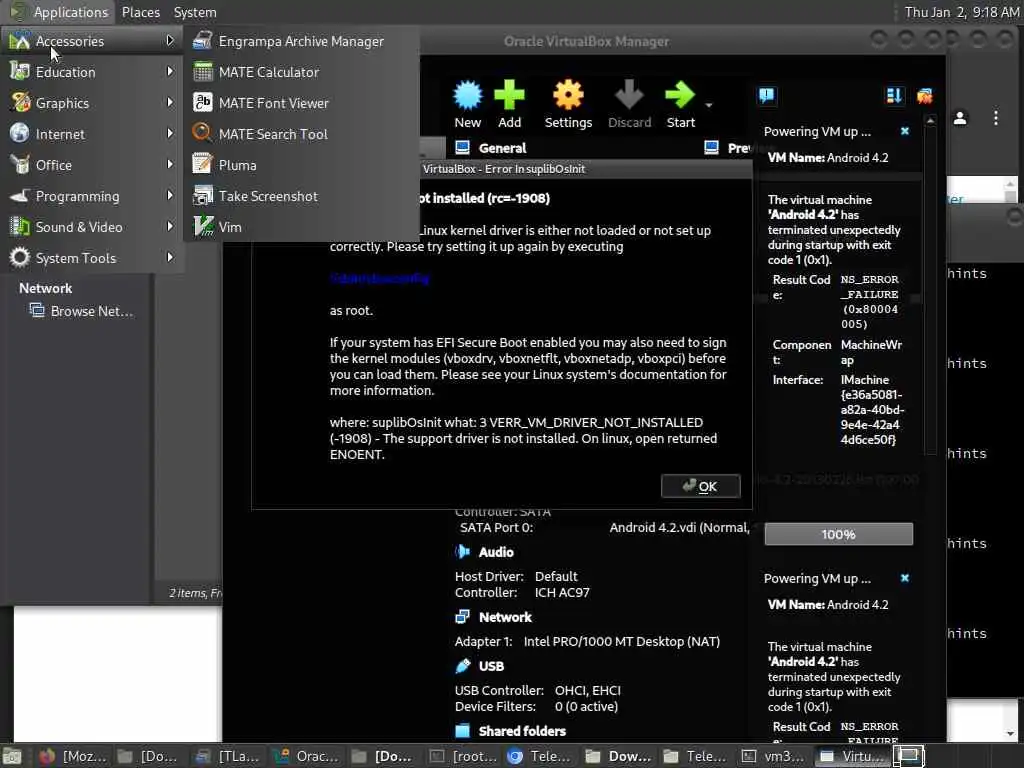
Task: Click the Shared folders section header
Action: point(522,731)
